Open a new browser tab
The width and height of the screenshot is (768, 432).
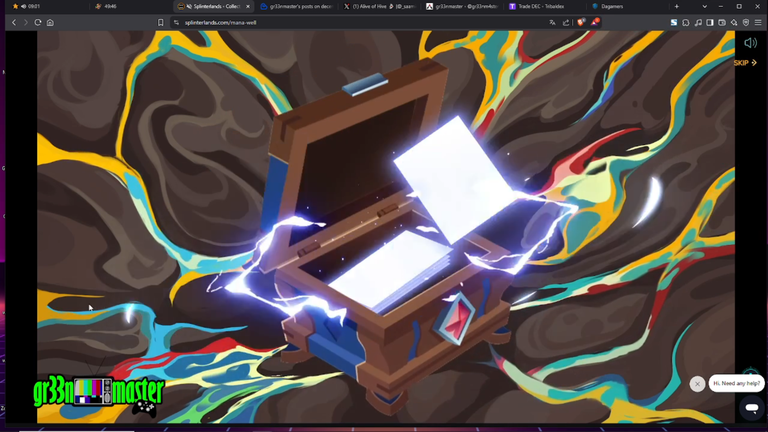[677, 6]
